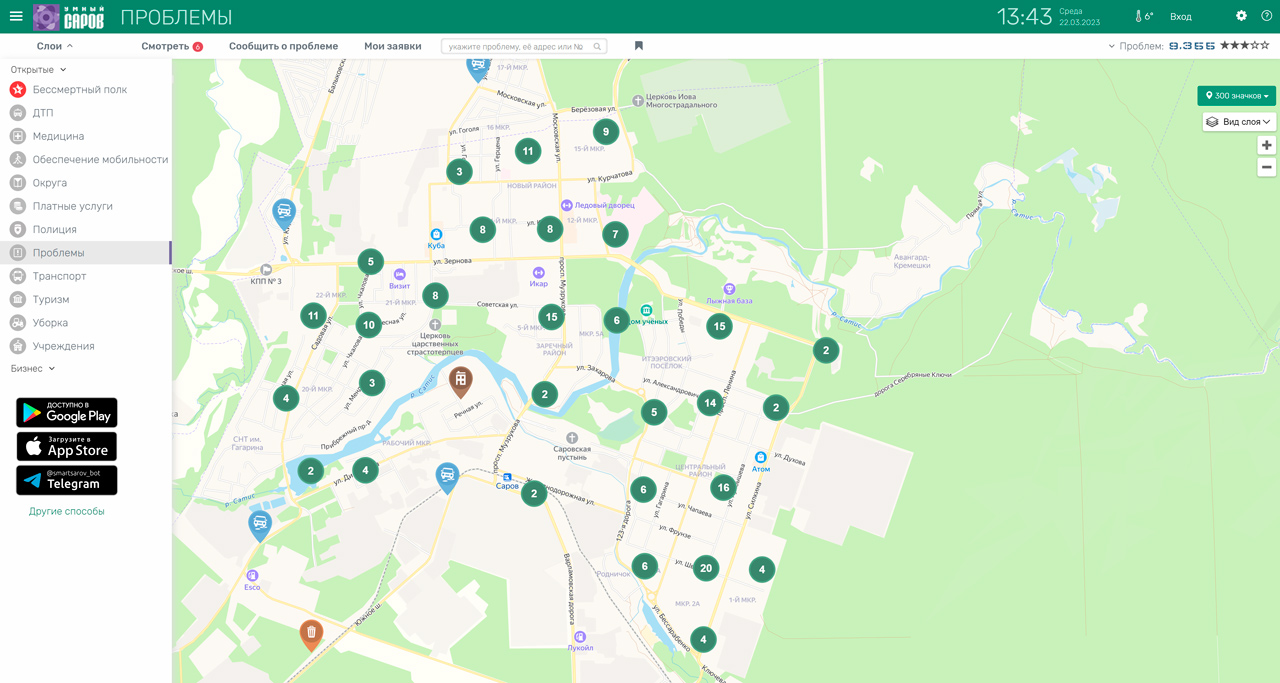Image resolution: width=1280 pixels, height=683 pixels.
Task: Select the Округа layer icon
Action: pos(17,183)
